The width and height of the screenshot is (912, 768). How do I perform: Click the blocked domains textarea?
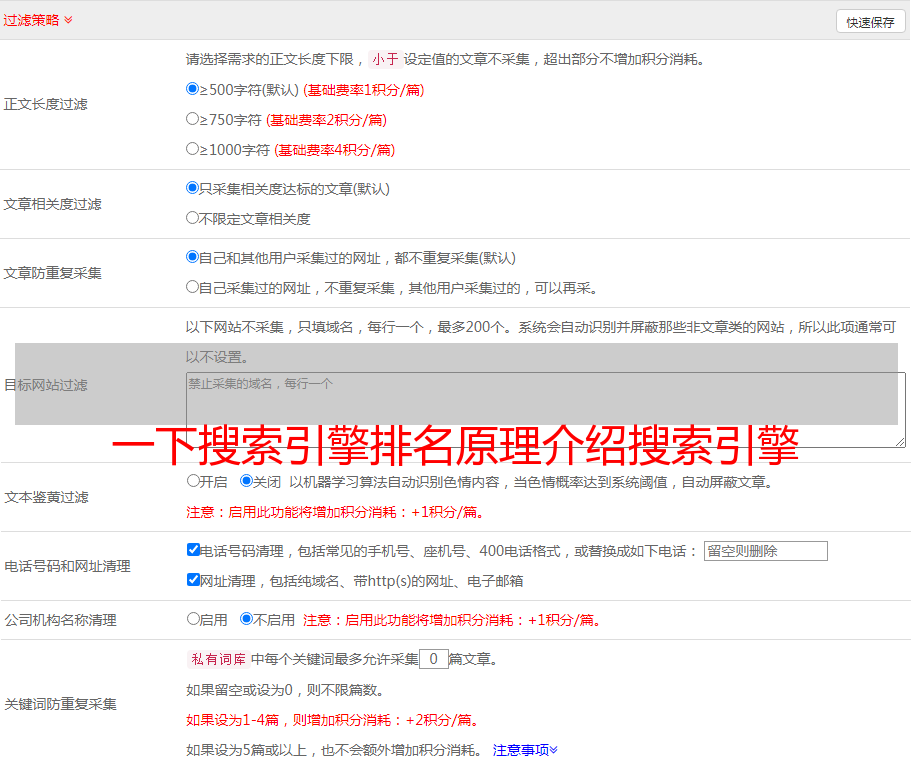pos(545,409)
